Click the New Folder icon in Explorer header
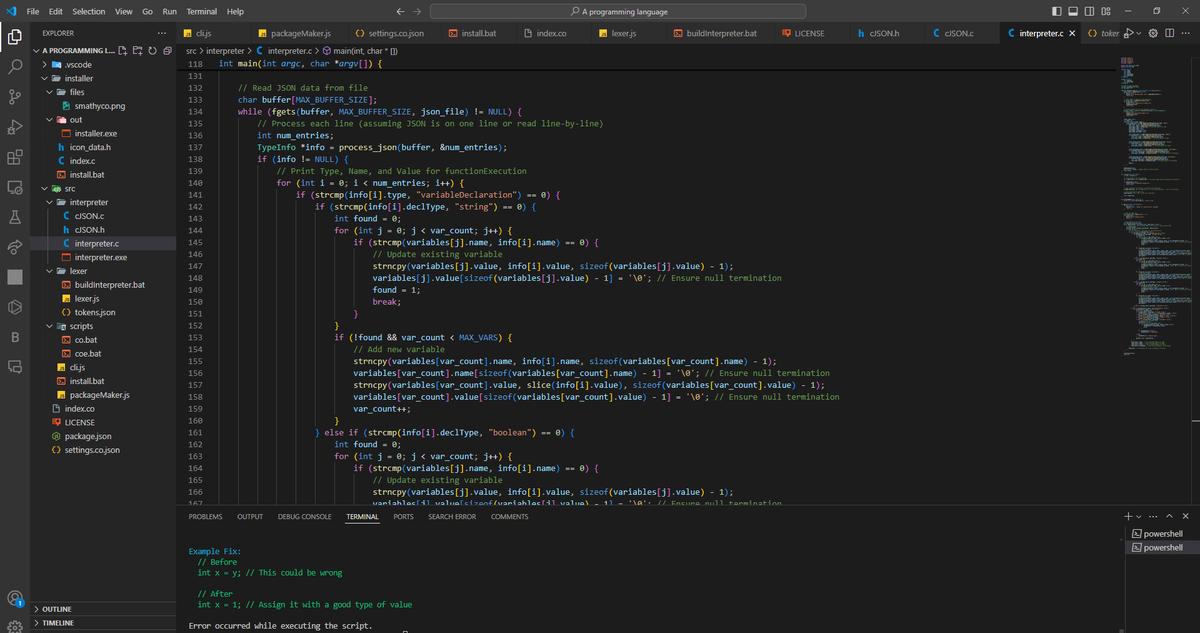 coord(138,51)
